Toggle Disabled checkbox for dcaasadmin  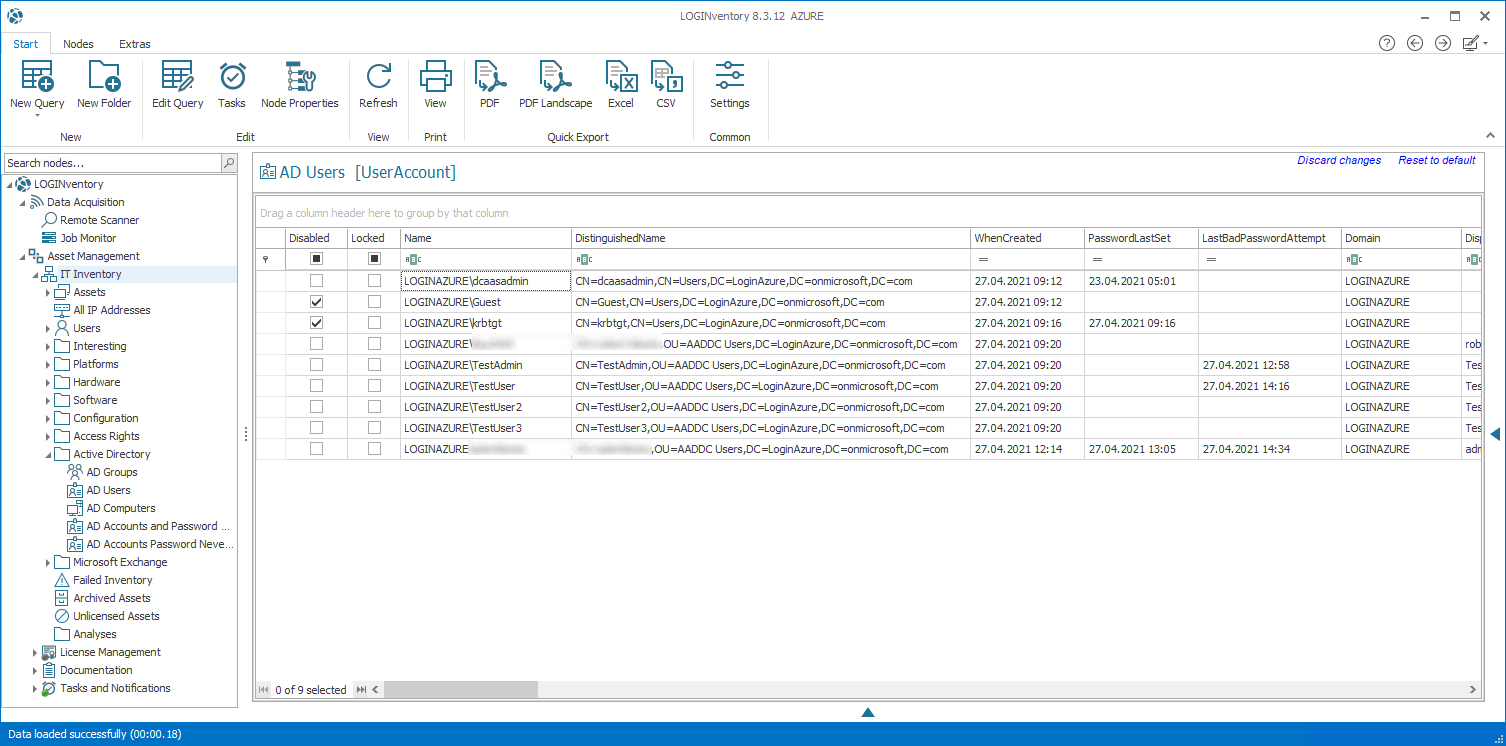point(316,281)
